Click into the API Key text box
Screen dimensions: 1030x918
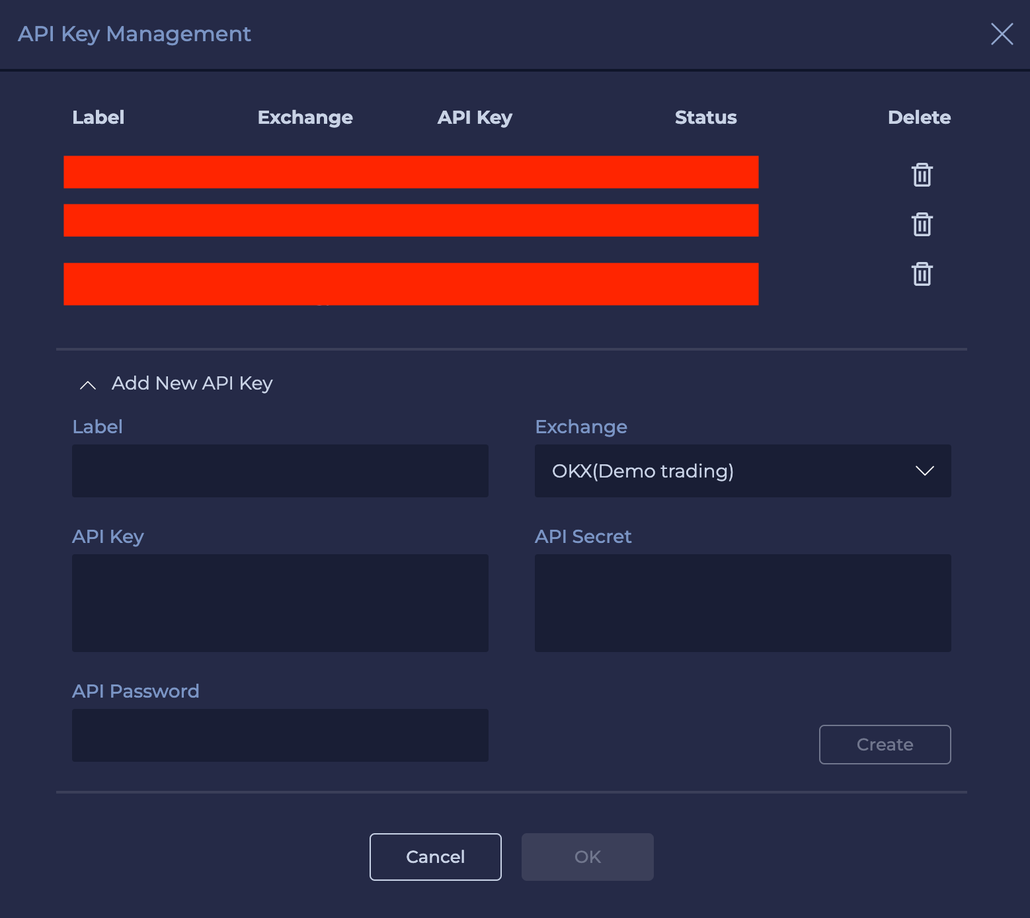pos(280,603)
